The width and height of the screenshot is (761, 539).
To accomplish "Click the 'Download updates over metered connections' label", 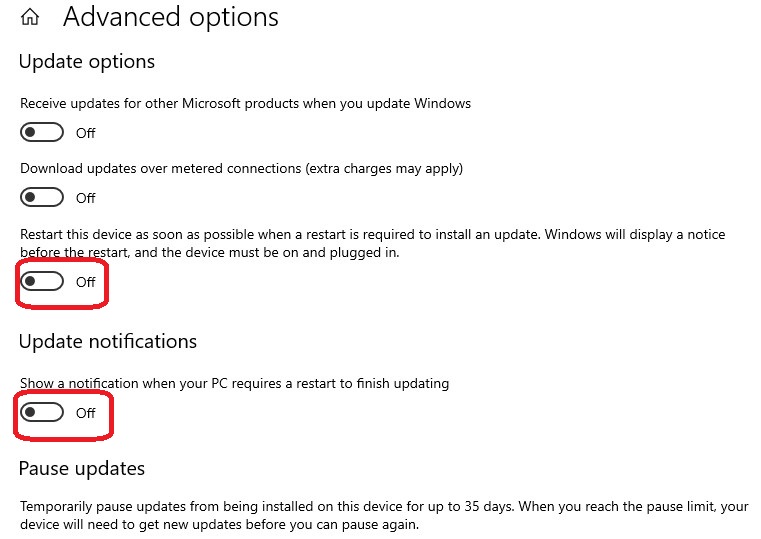I will click(x=161, y=168).
